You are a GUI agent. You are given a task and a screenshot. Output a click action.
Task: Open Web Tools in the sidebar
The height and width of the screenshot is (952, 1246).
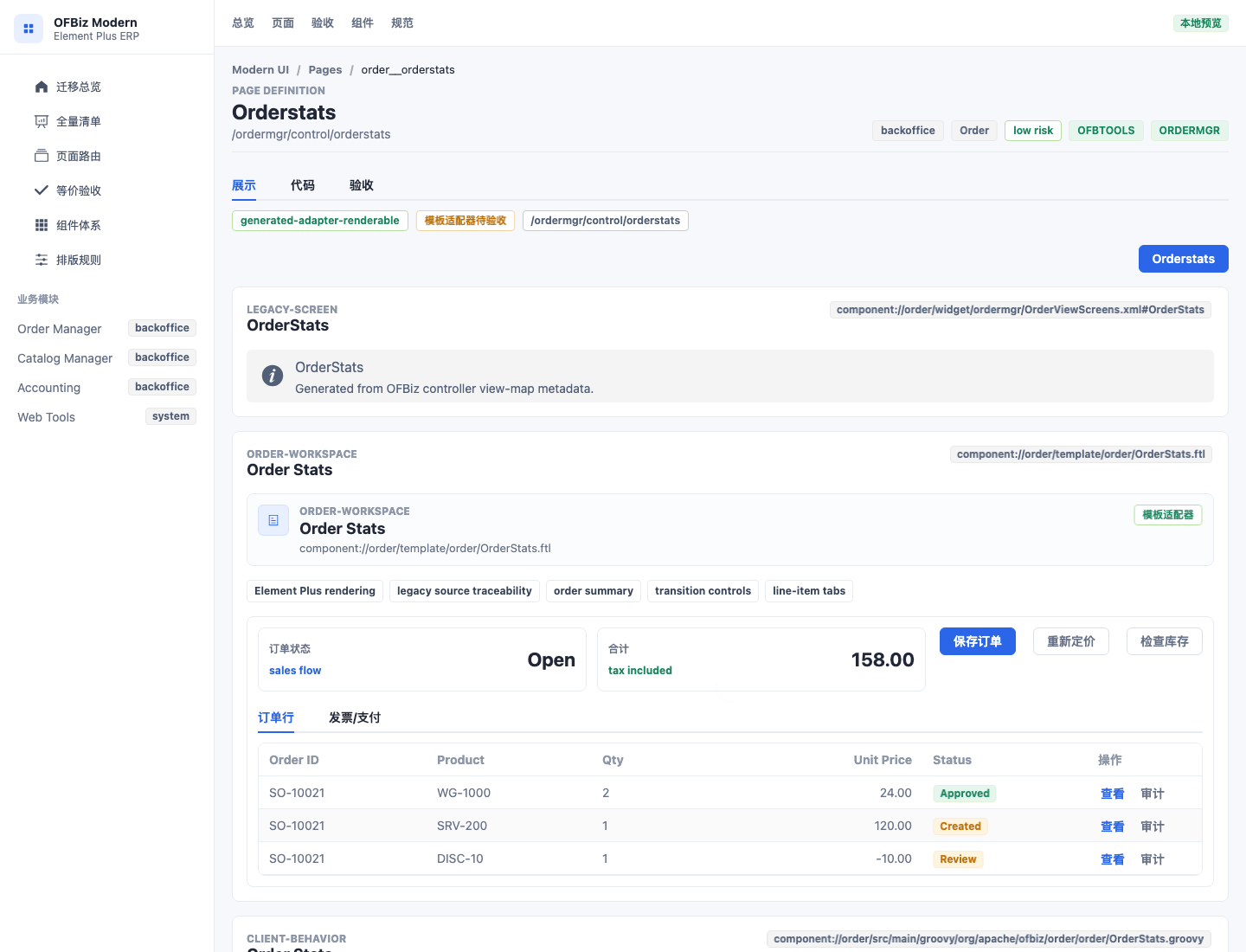106,417
